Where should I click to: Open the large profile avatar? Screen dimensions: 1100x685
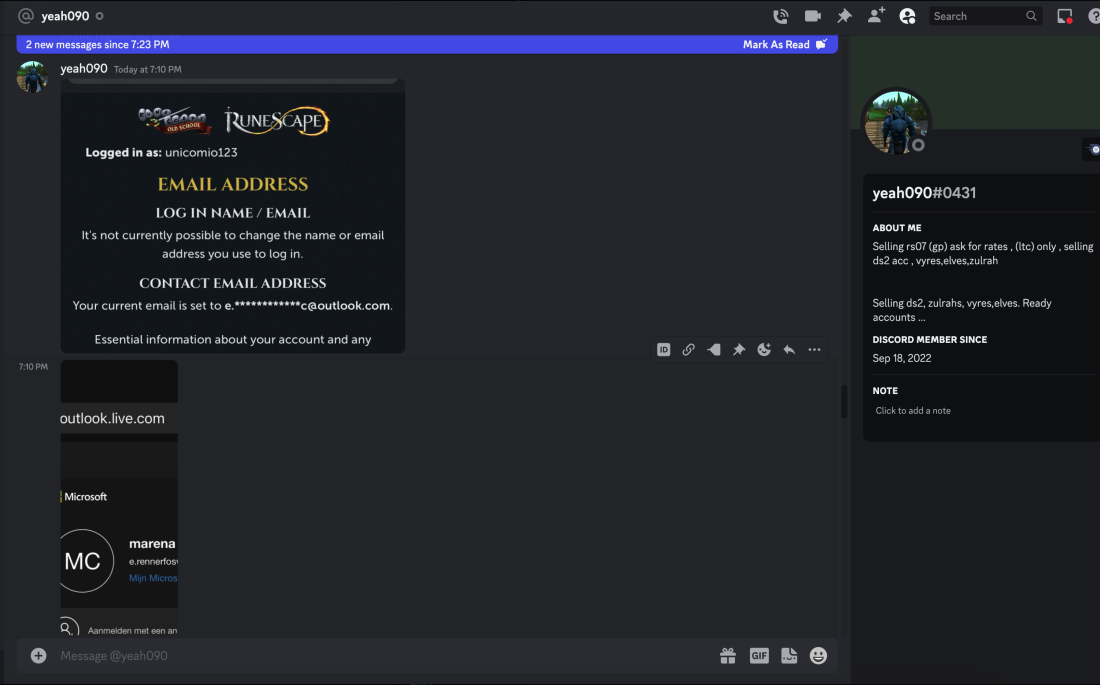[896, 123]
